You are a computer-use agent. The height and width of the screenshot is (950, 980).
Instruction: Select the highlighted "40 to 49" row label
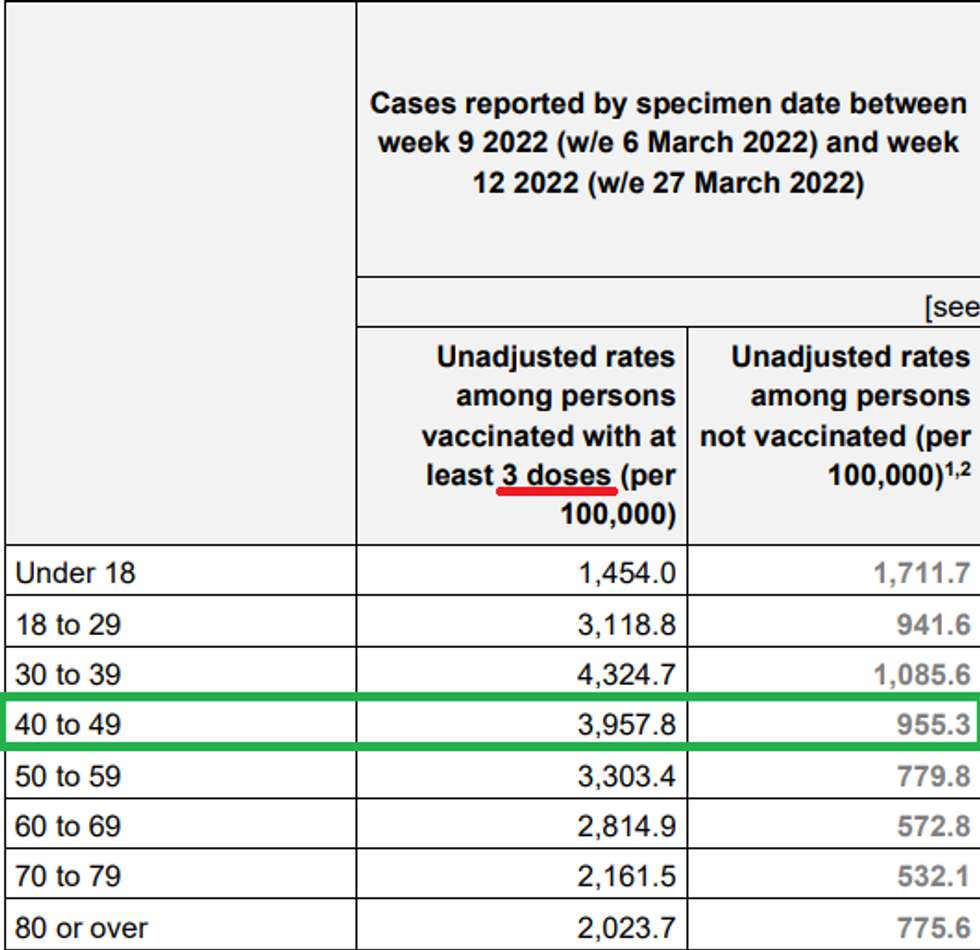[67, 725]
